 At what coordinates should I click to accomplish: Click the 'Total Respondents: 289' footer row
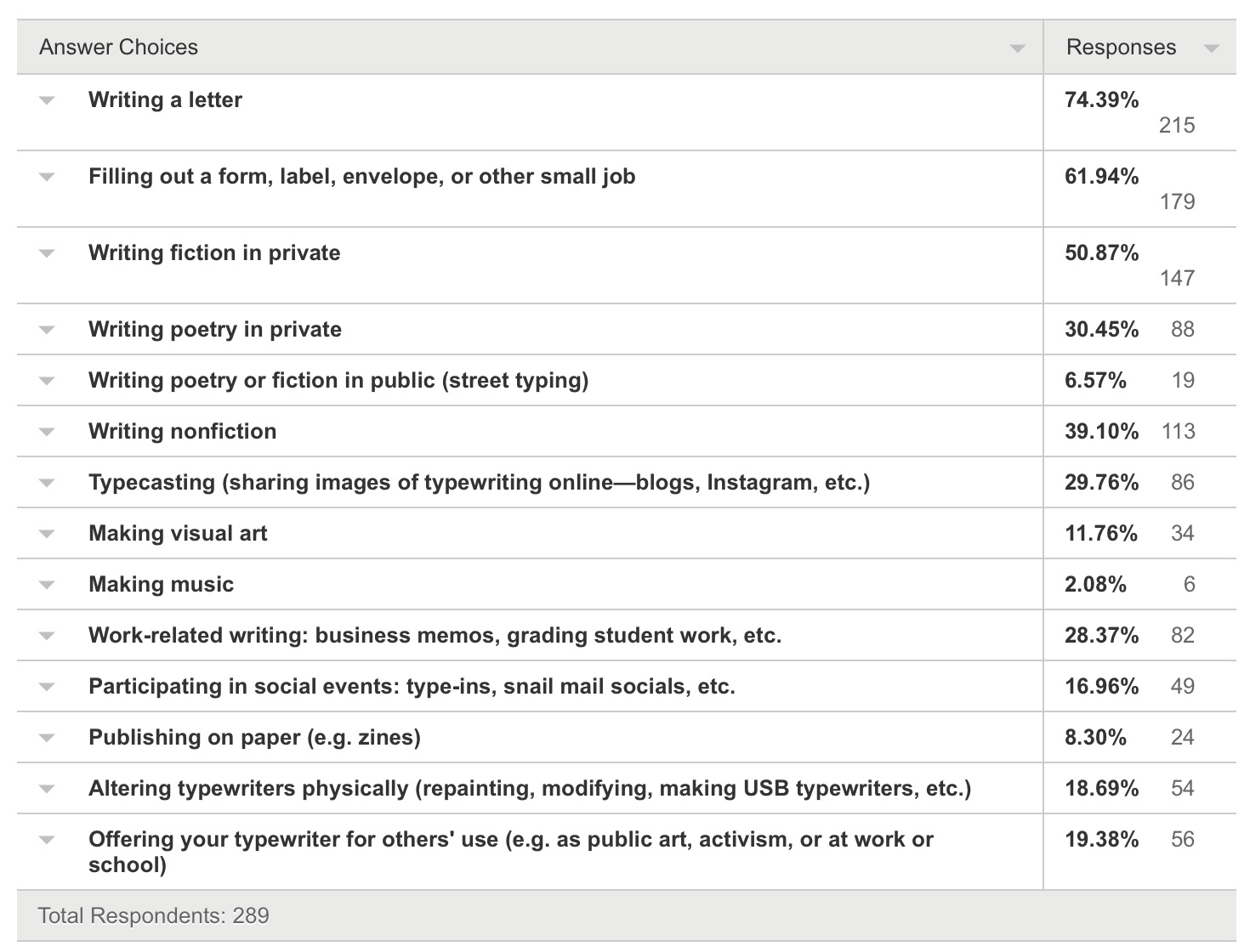pos(153,916)
